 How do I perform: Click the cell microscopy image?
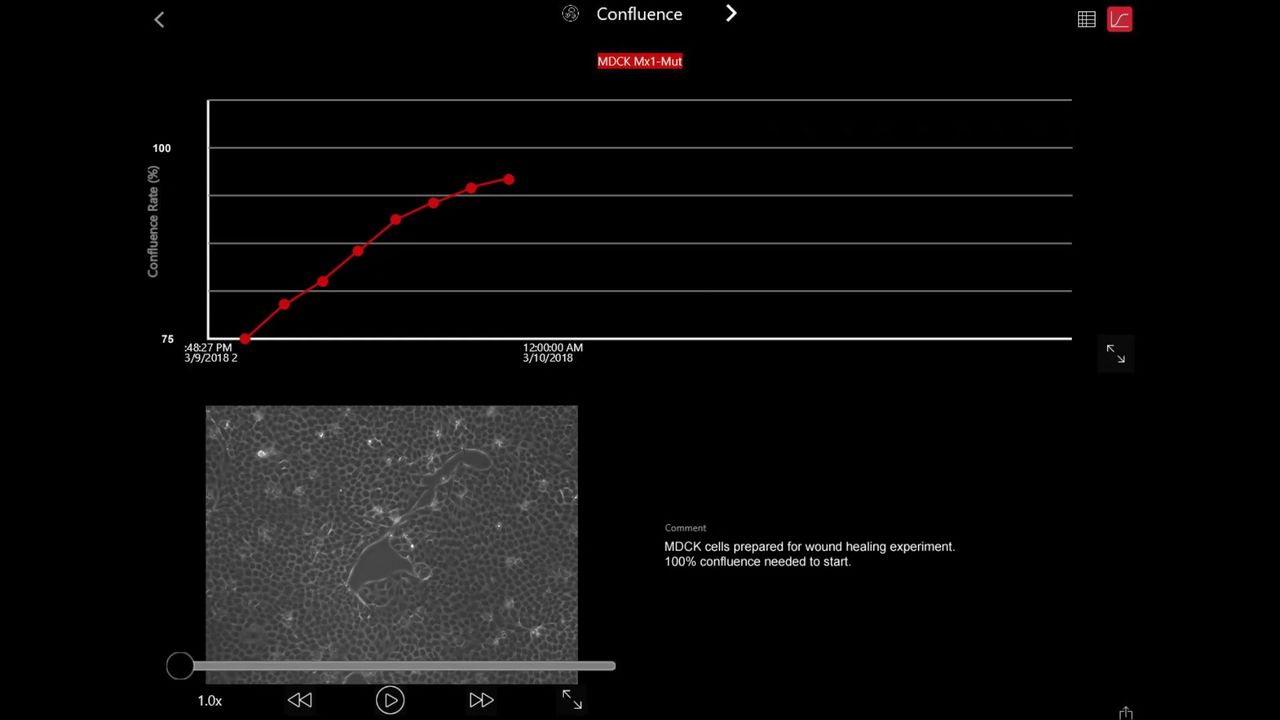[x=391, y=530]
